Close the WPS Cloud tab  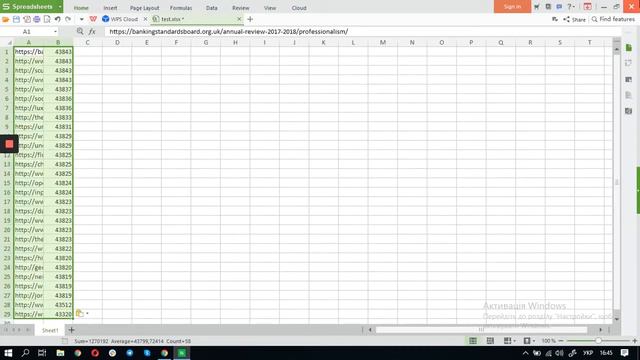click(145, 19)
